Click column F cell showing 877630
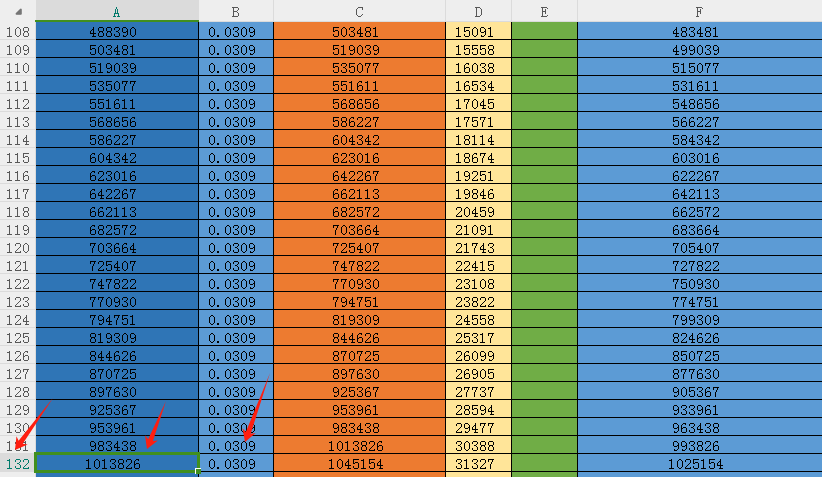The image size is (822, 477). click(699, 374)
